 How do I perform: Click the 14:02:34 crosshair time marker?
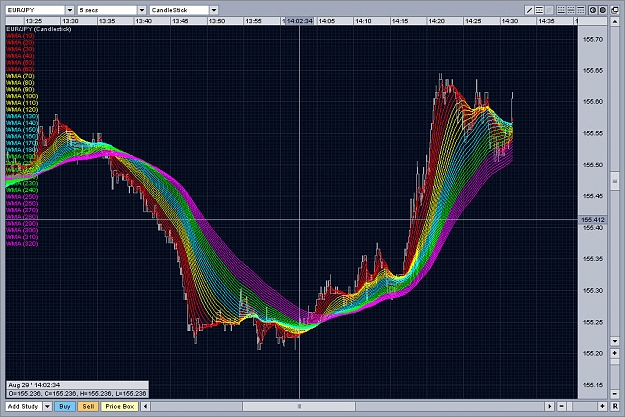pyautogui.click(x=299, y=21)
